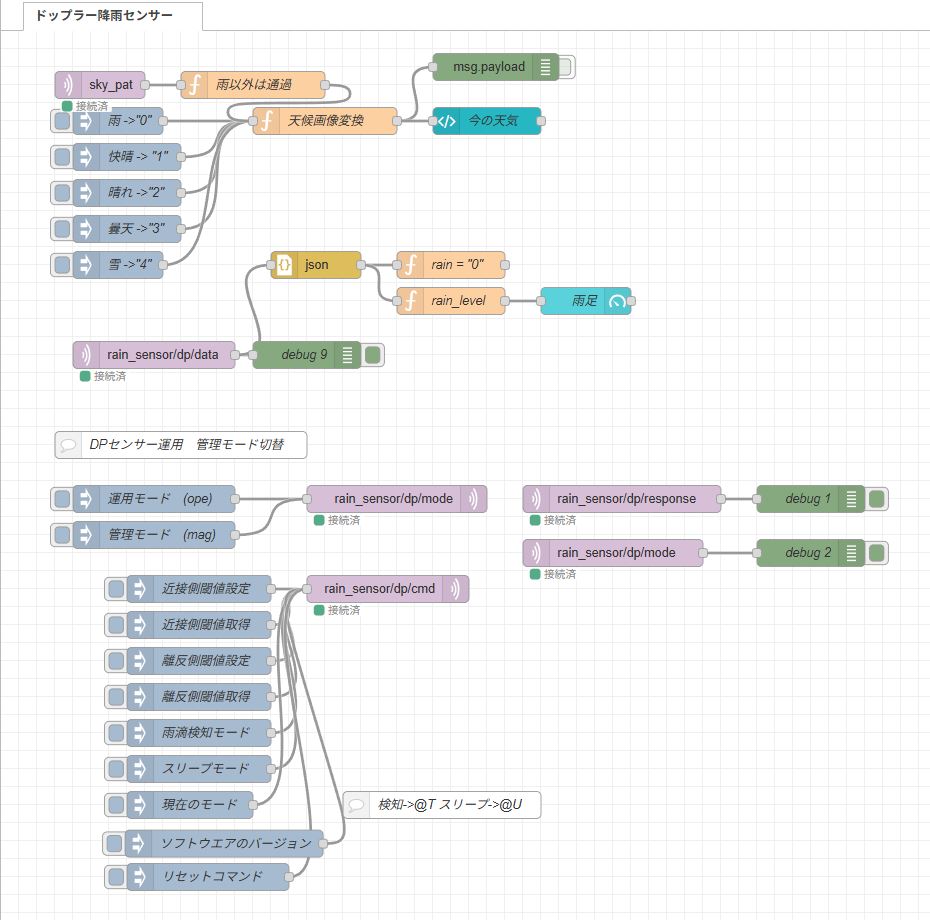The image size is (930, 920).
Task: Fire the リセットコマンド inject button
Action: tap(116, 877)
